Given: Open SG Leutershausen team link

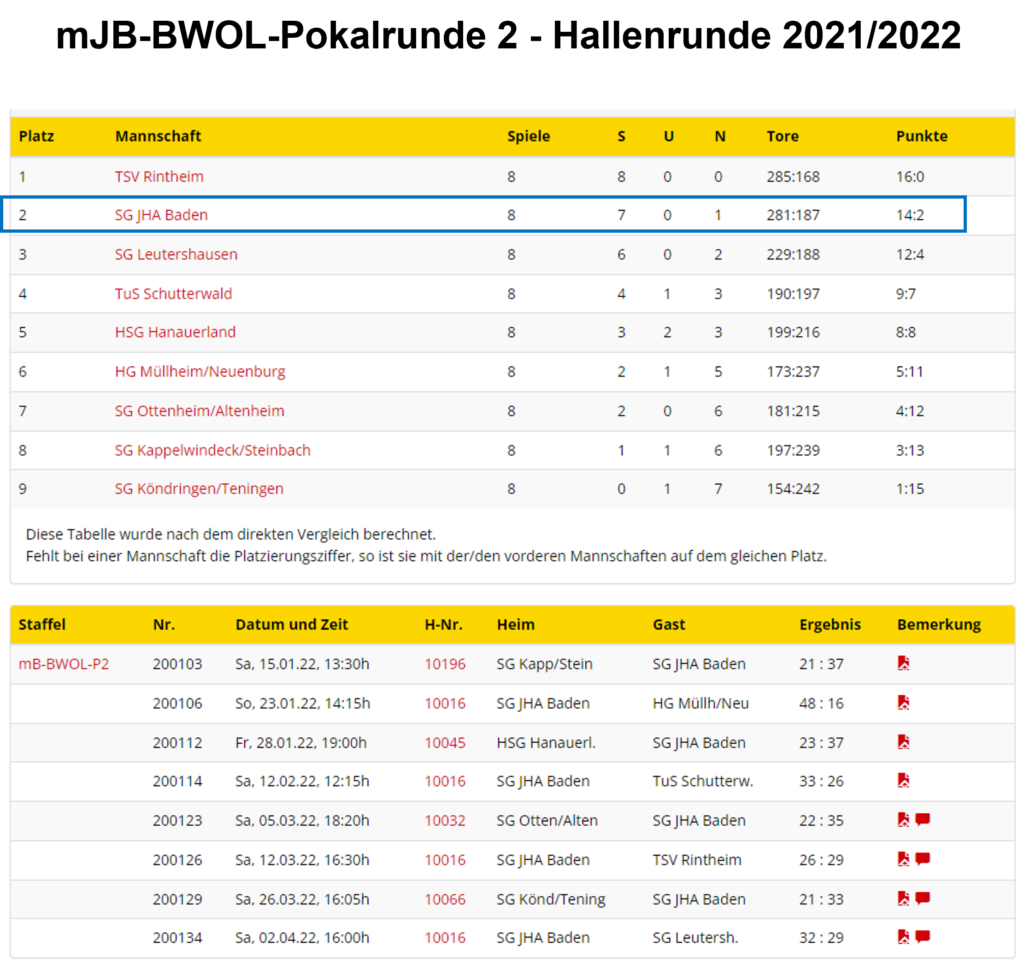Looking at the screenshot, I should [176, 254].
